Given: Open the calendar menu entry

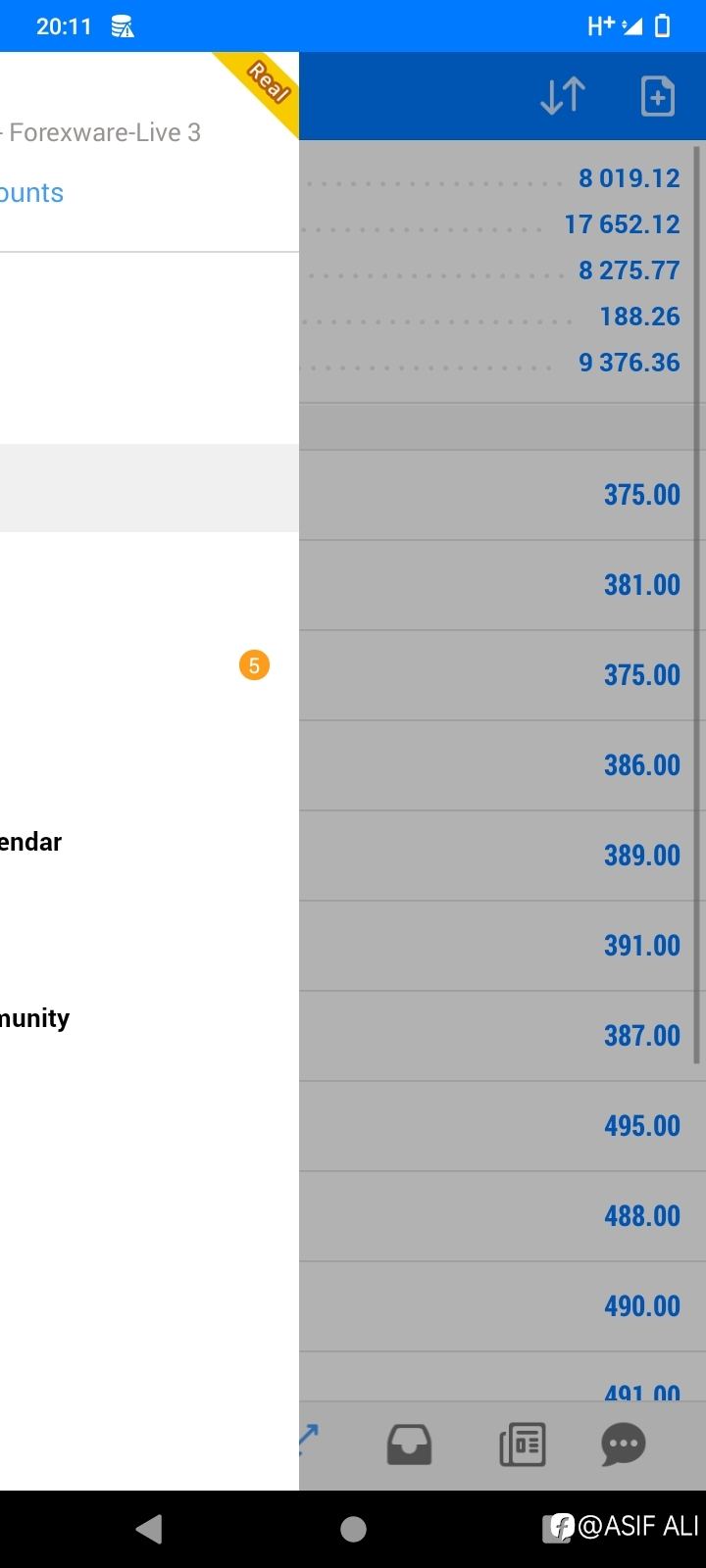Looking at the screenshot, I should click(30, 842).
